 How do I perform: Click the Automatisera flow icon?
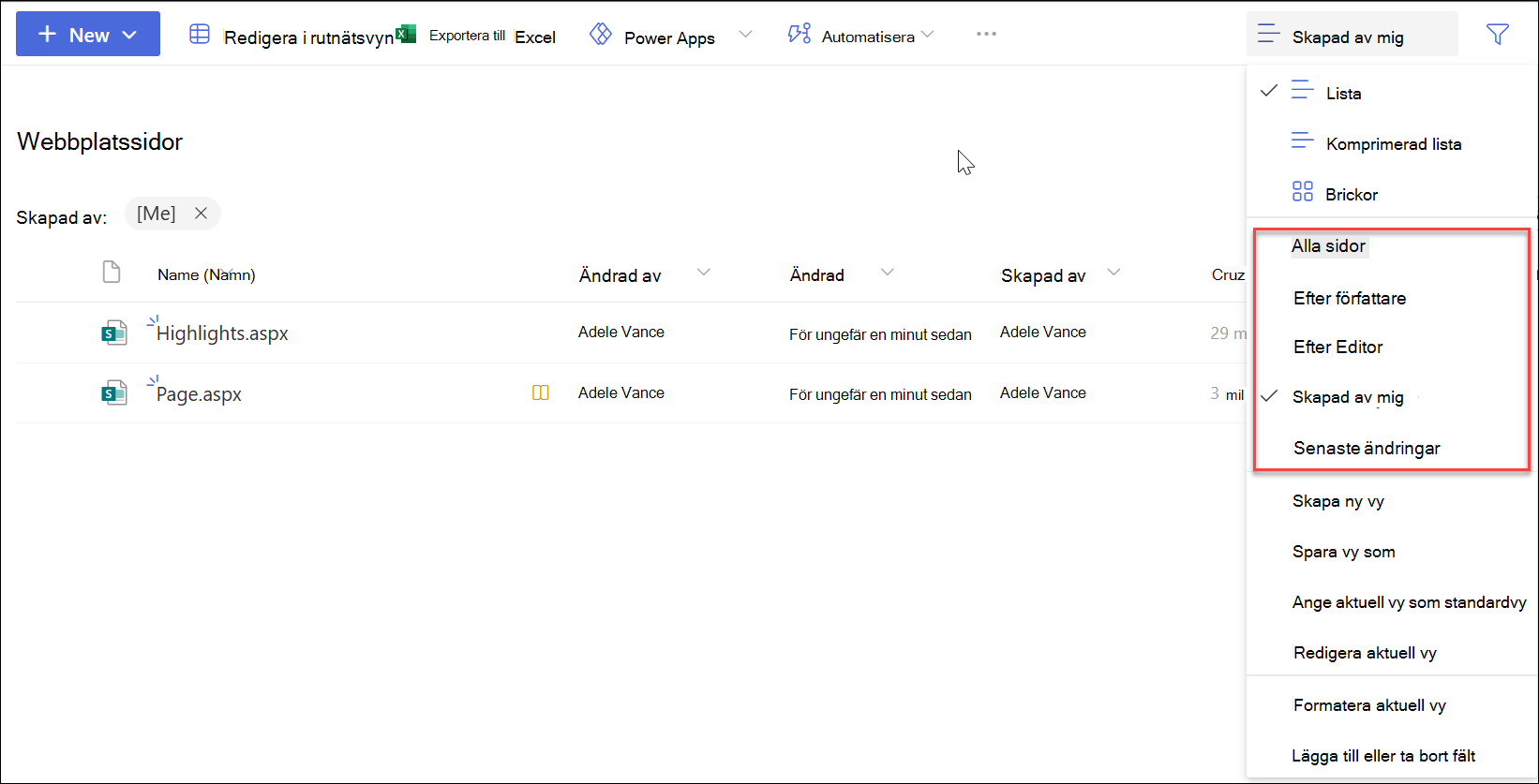pyautogui.click(x=799, y=35)
